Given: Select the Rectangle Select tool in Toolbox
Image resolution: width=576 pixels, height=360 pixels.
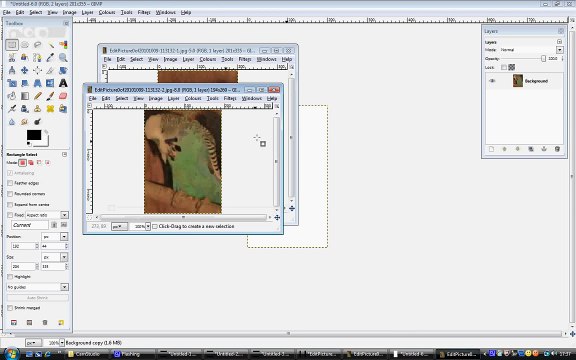Looking at the screenshot, I should click(12, 45).
